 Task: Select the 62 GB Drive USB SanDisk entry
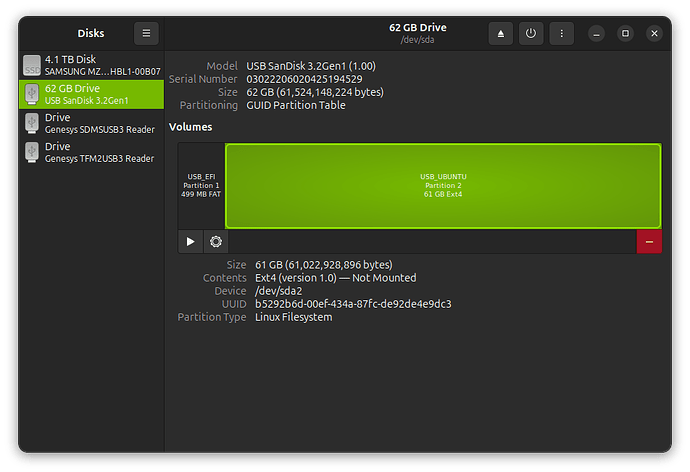92,94
